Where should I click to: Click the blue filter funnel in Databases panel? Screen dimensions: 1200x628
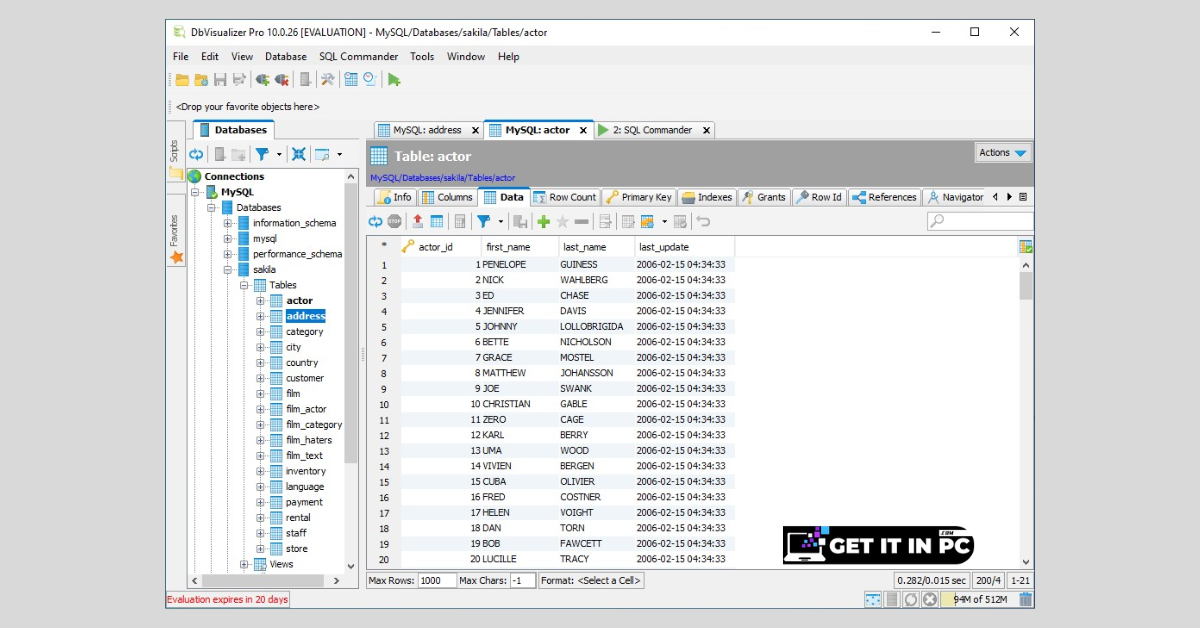point(262,155)
